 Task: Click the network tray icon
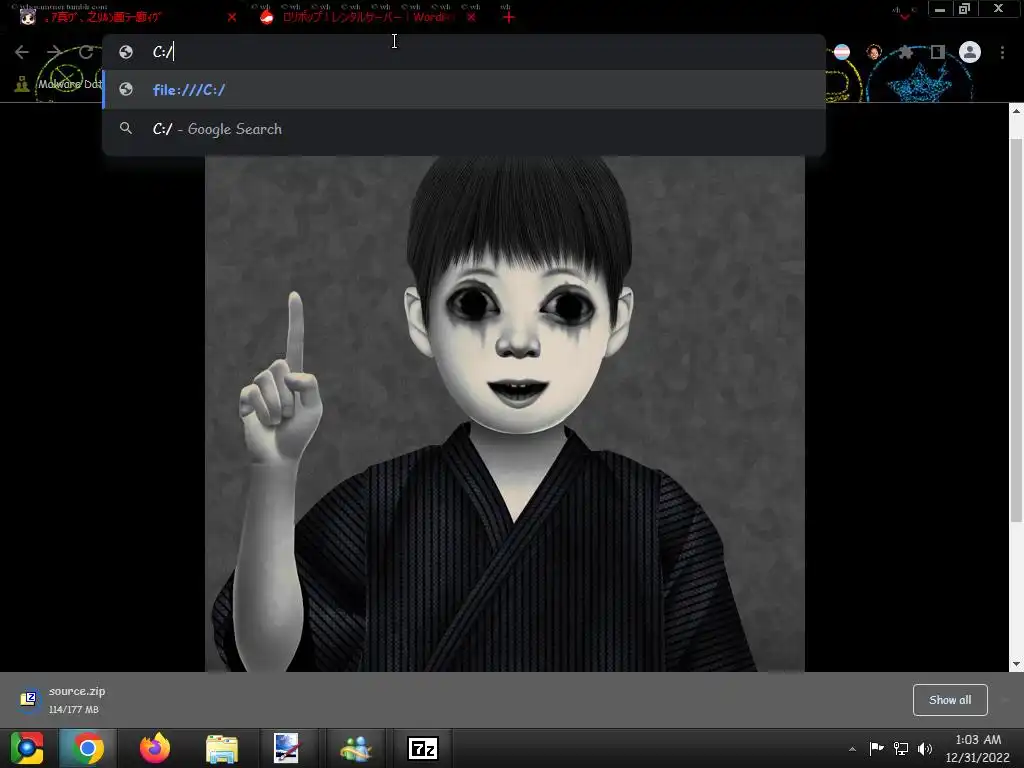coord(901,748)
